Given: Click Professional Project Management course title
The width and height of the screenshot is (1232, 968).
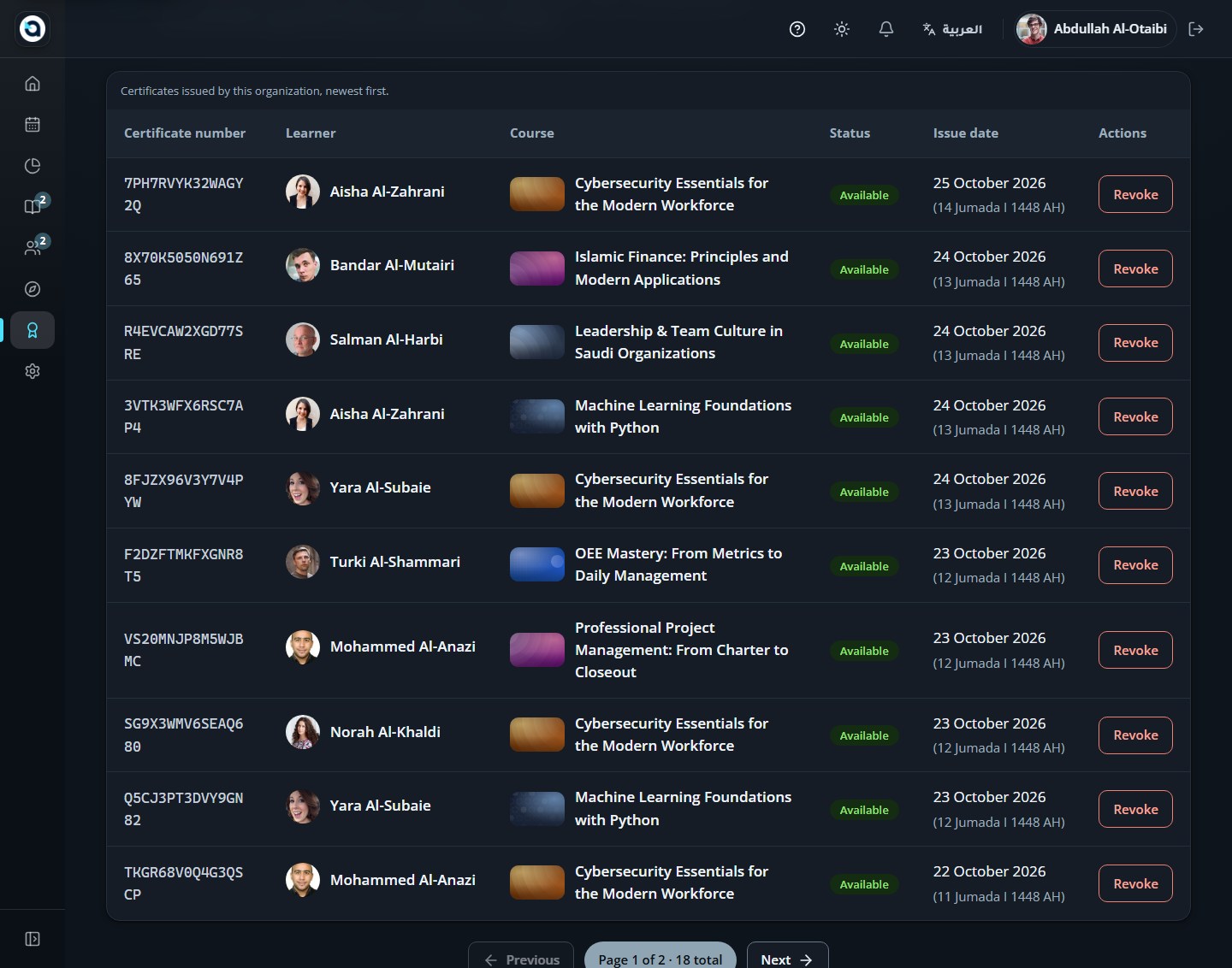Looking at the screenshot, I should pos(682,650).
